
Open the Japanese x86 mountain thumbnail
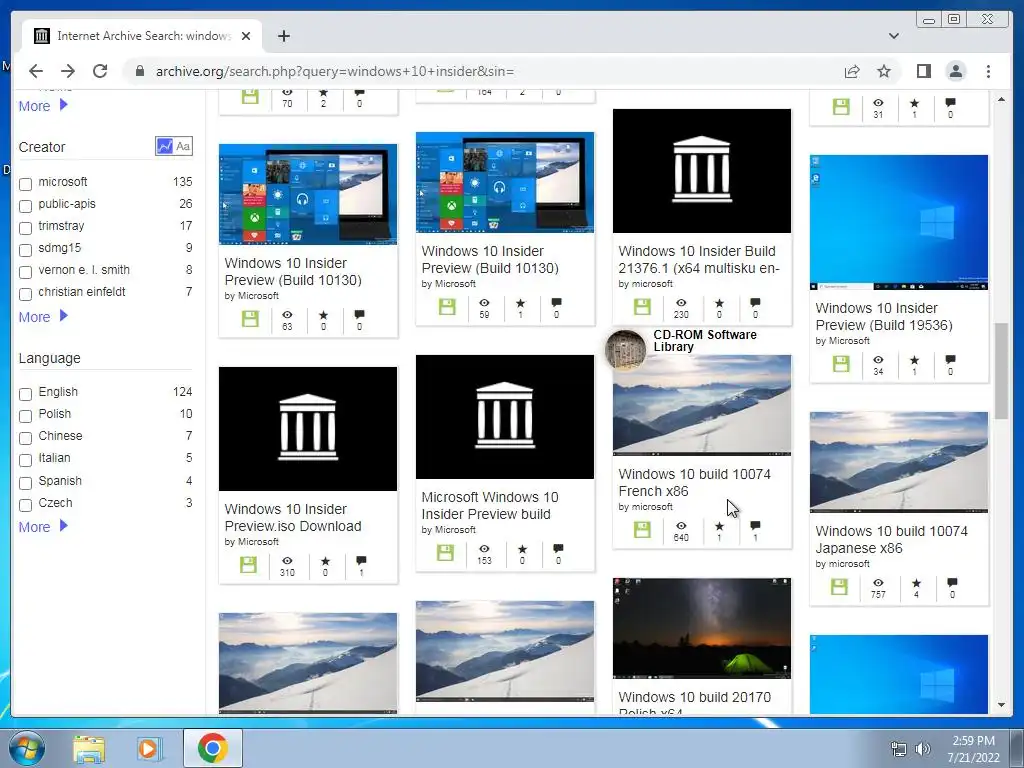899,462
